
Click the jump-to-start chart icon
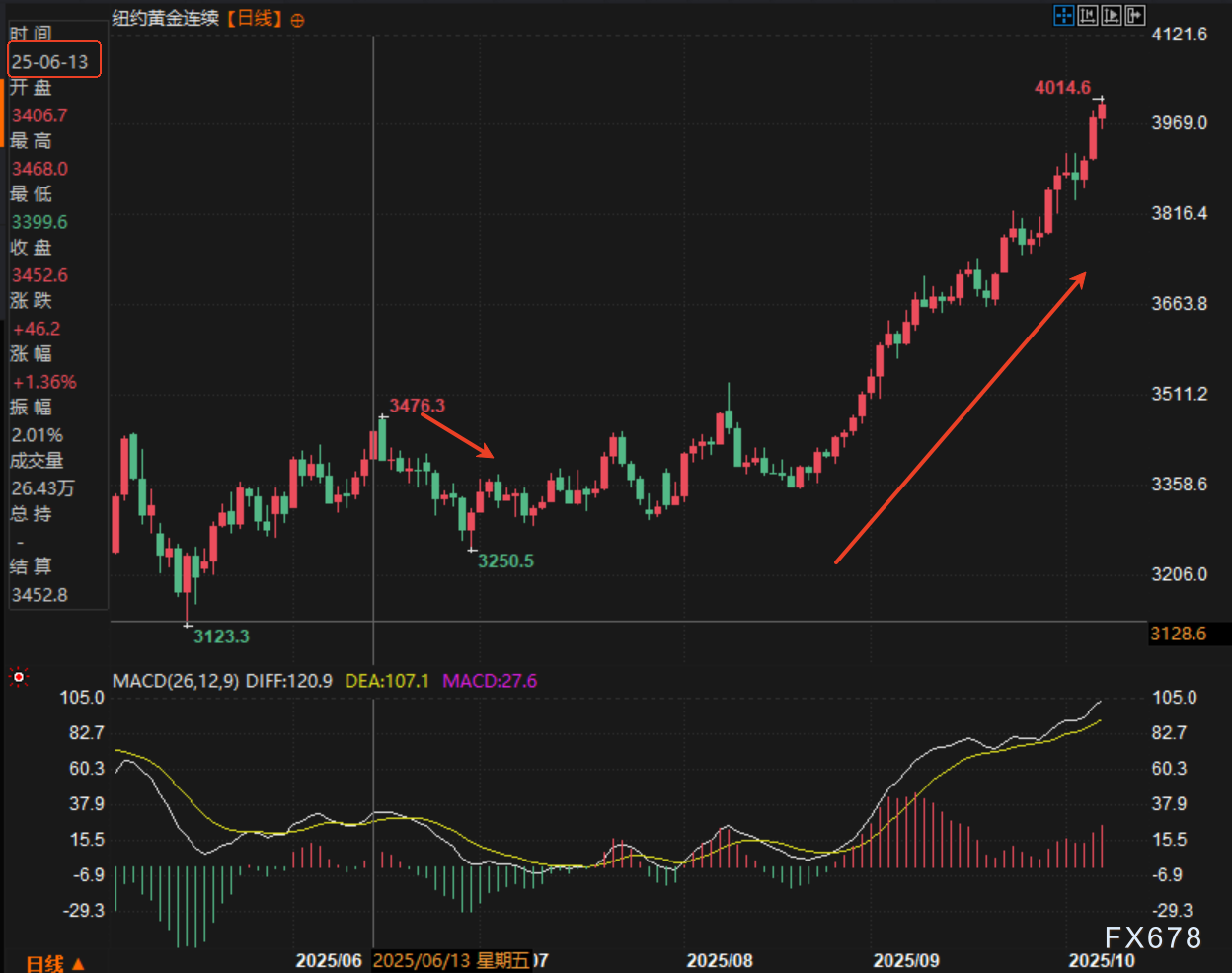tap(1088, 15)
